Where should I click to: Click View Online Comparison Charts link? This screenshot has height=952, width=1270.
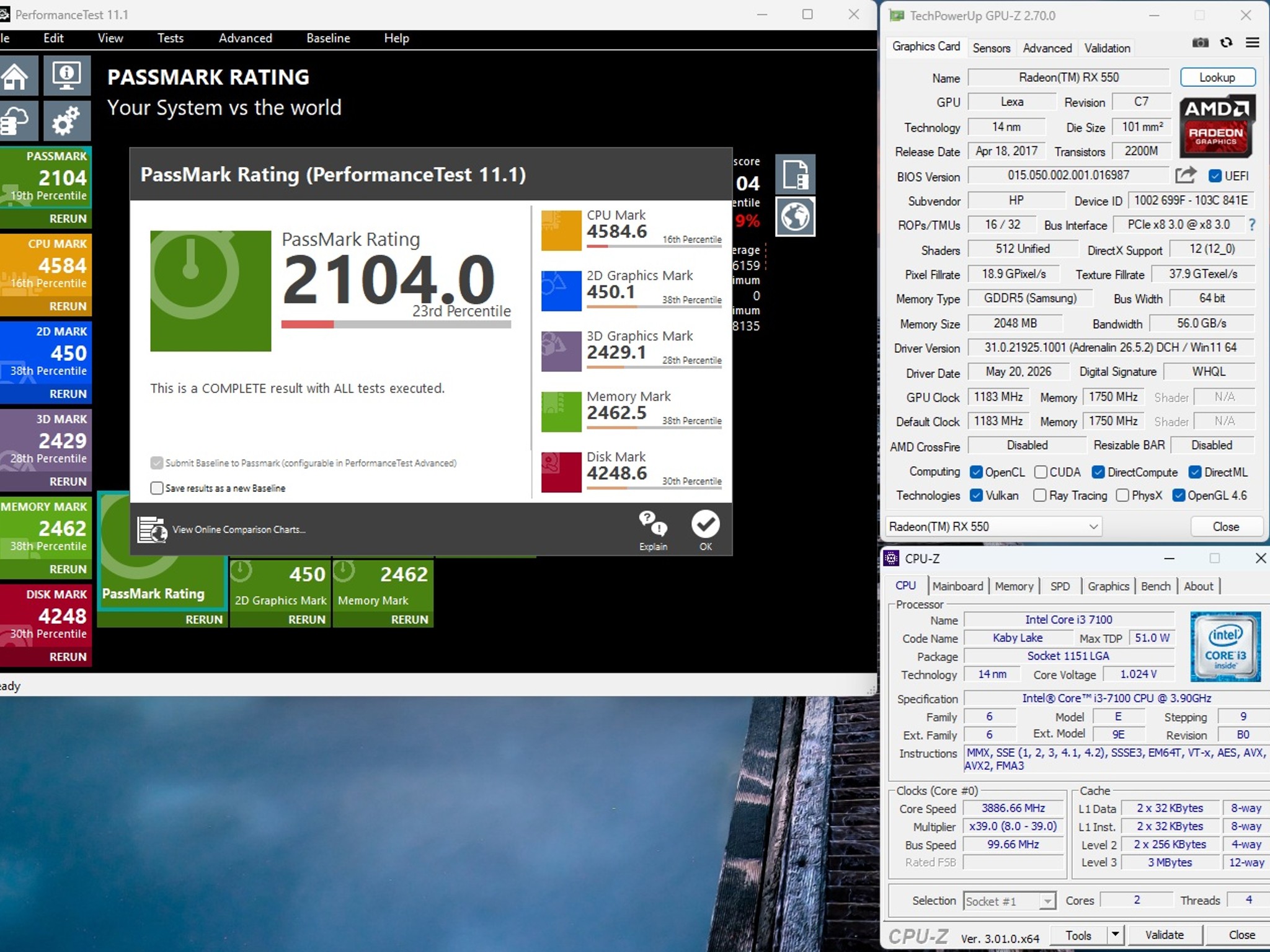[x=239, y=529]
